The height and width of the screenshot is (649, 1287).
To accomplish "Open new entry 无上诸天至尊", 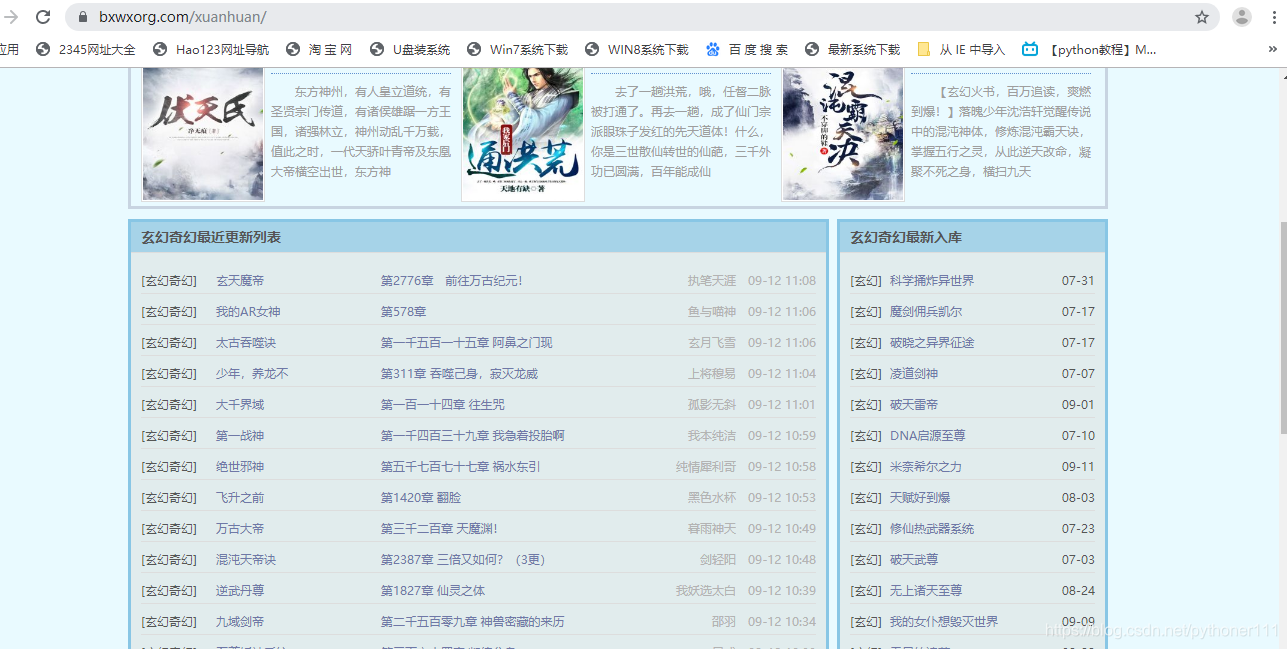I will 926,591.
